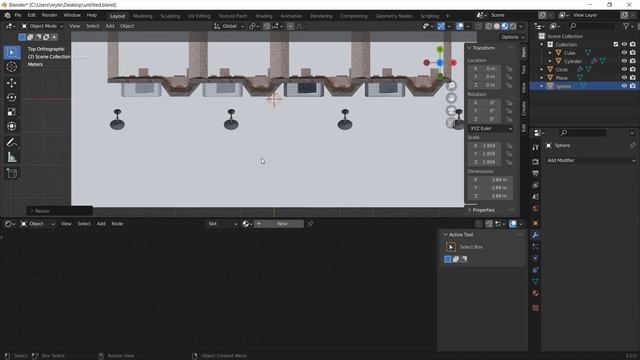Open the Node menu in shader editor
640x360 pixels.
pos(117,224)
